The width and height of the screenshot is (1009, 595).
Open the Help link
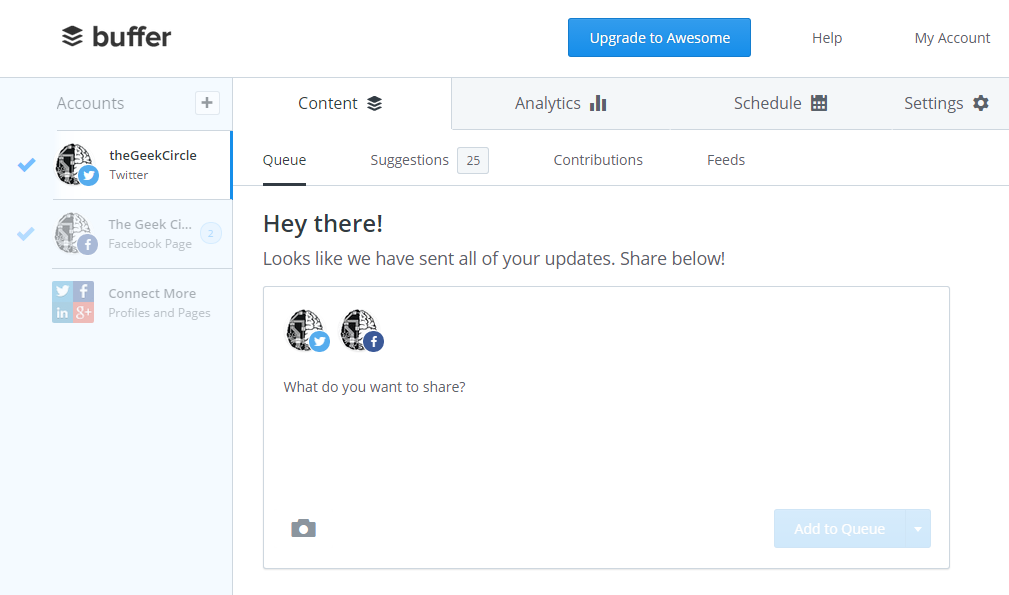coord(827,38)
